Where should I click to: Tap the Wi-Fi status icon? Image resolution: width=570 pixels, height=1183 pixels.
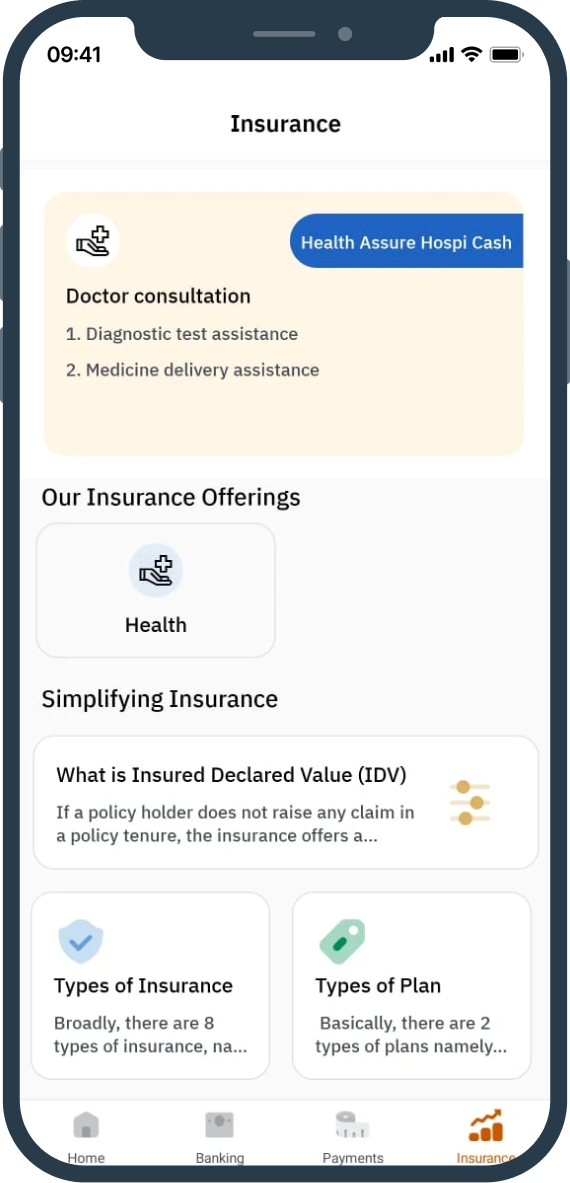click(472, 54)
